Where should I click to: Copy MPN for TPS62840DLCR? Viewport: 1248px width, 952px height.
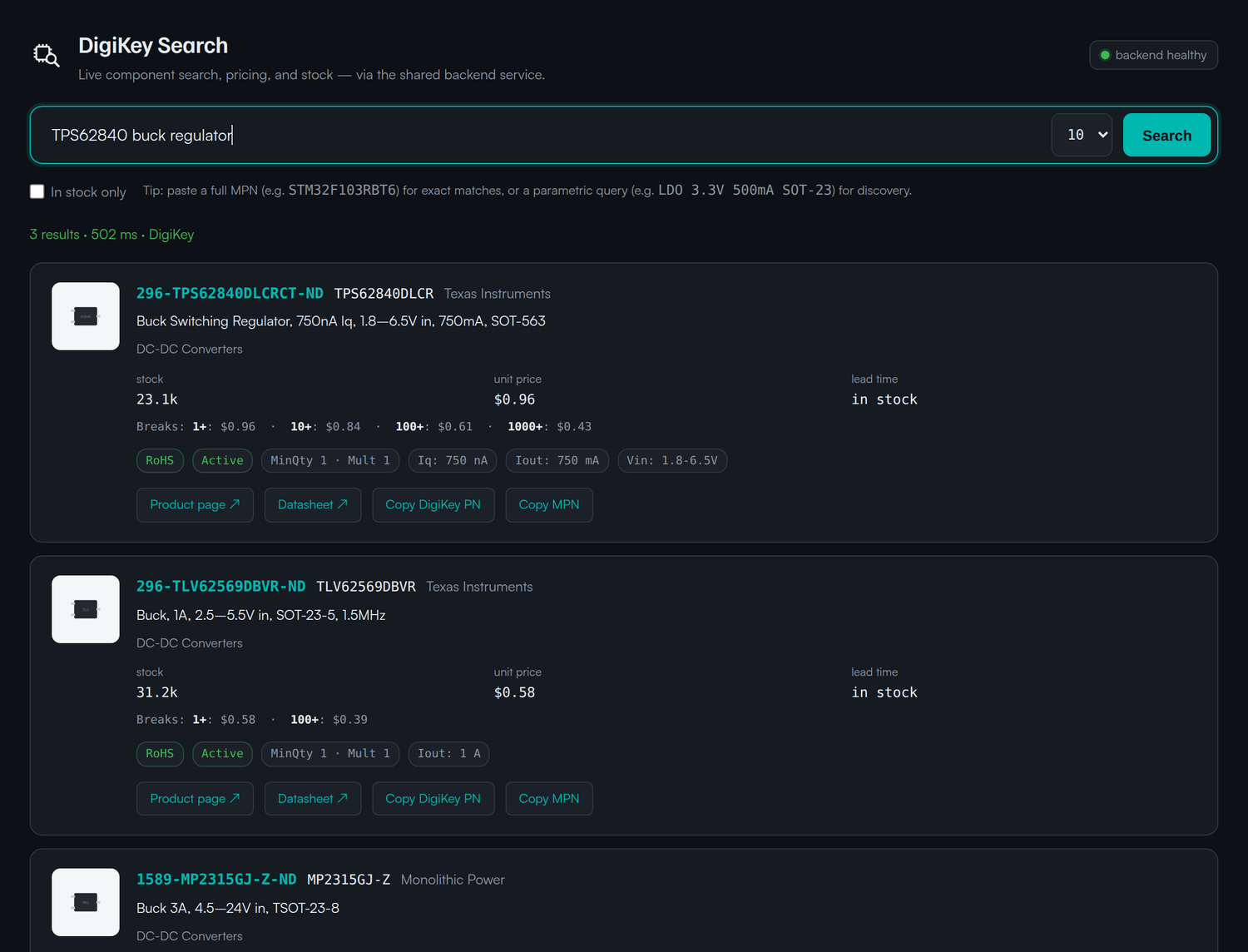(549, 505)
